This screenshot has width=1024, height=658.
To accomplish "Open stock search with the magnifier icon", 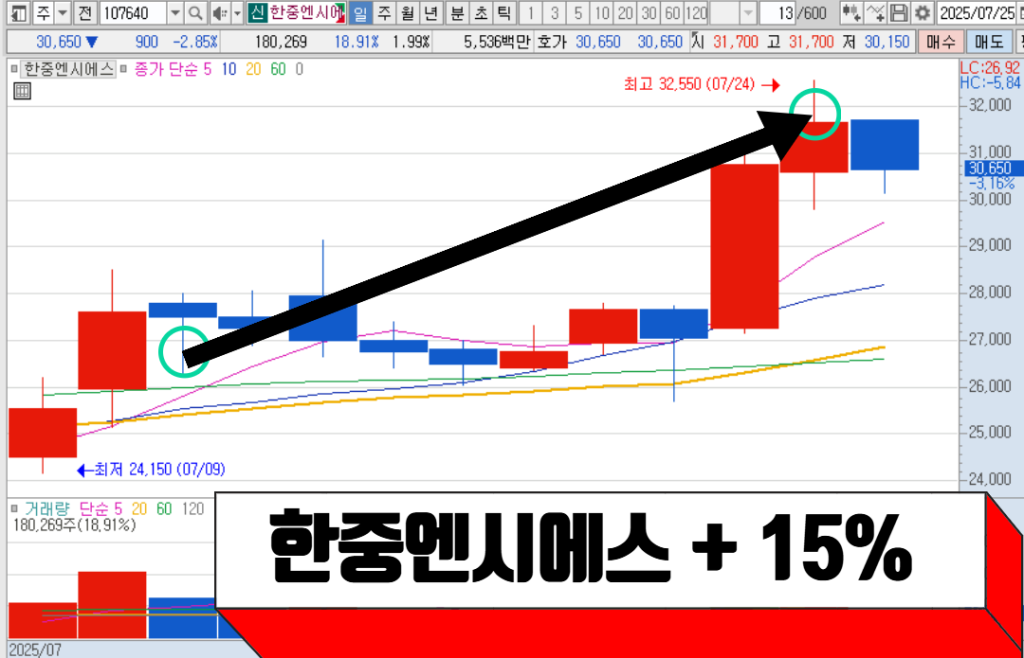I will coord(195,12).
